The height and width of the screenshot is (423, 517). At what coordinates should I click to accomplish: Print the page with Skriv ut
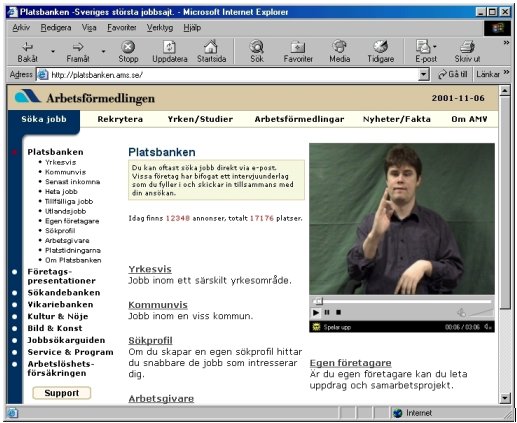pyautogui.click(x=467, y=52)
